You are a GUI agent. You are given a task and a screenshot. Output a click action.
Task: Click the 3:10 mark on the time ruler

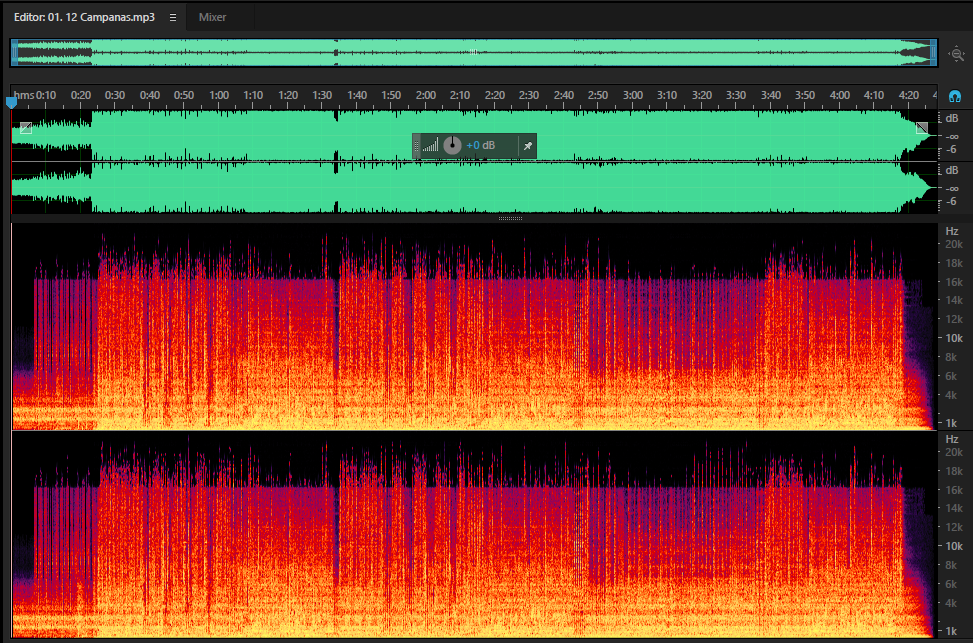tap(667, 96)
